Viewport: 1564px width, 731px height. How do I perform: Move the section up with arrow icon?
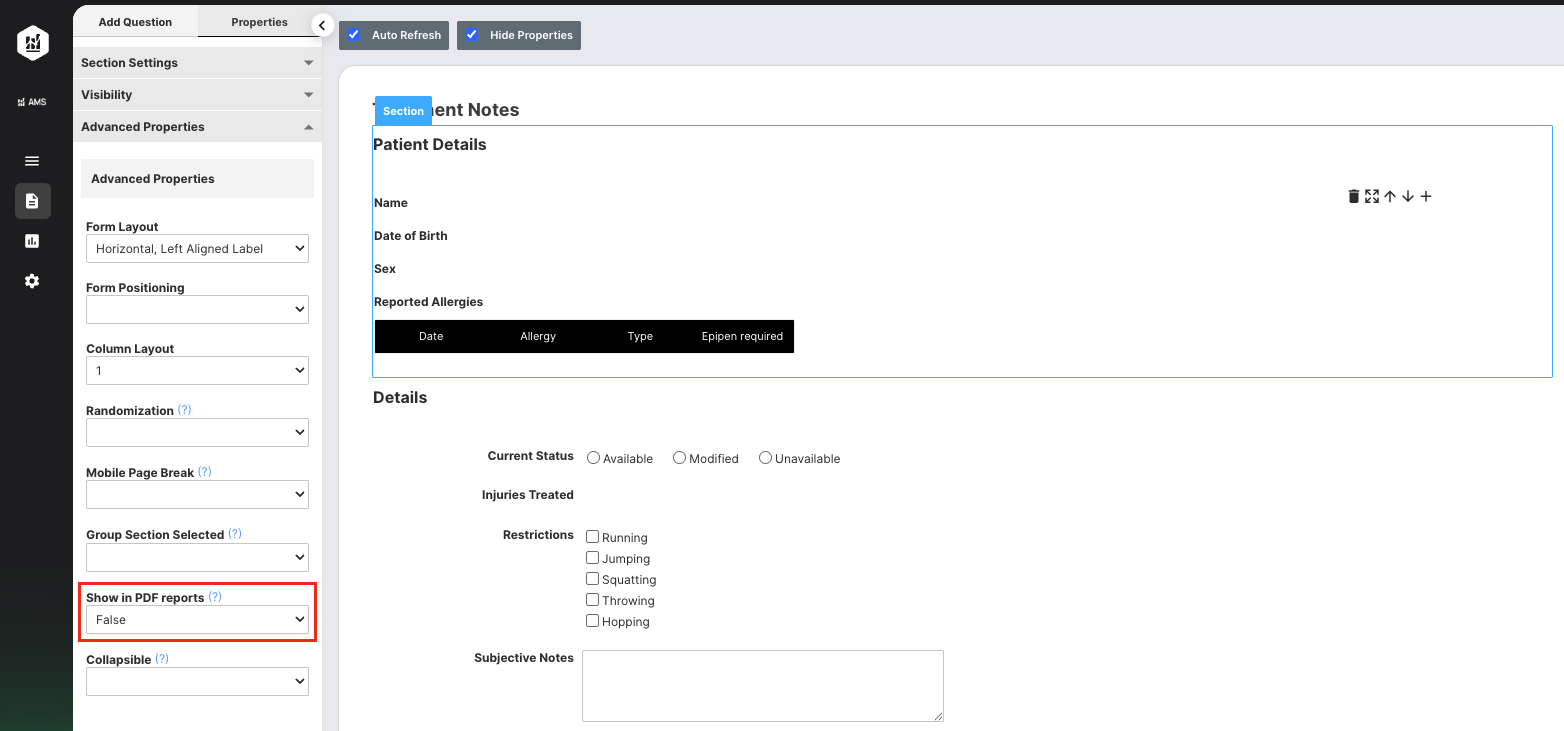(x=1390, y=196)
